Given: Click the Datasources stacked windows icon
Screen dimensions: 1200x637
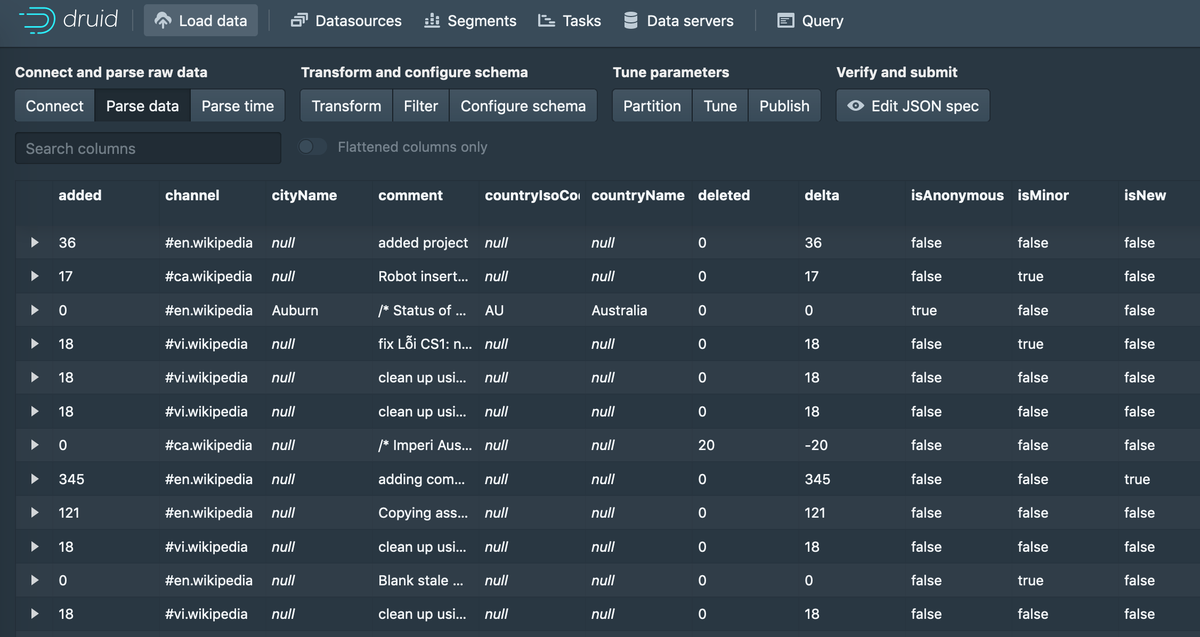Looking at the screenshot, I should pos(298,21).
